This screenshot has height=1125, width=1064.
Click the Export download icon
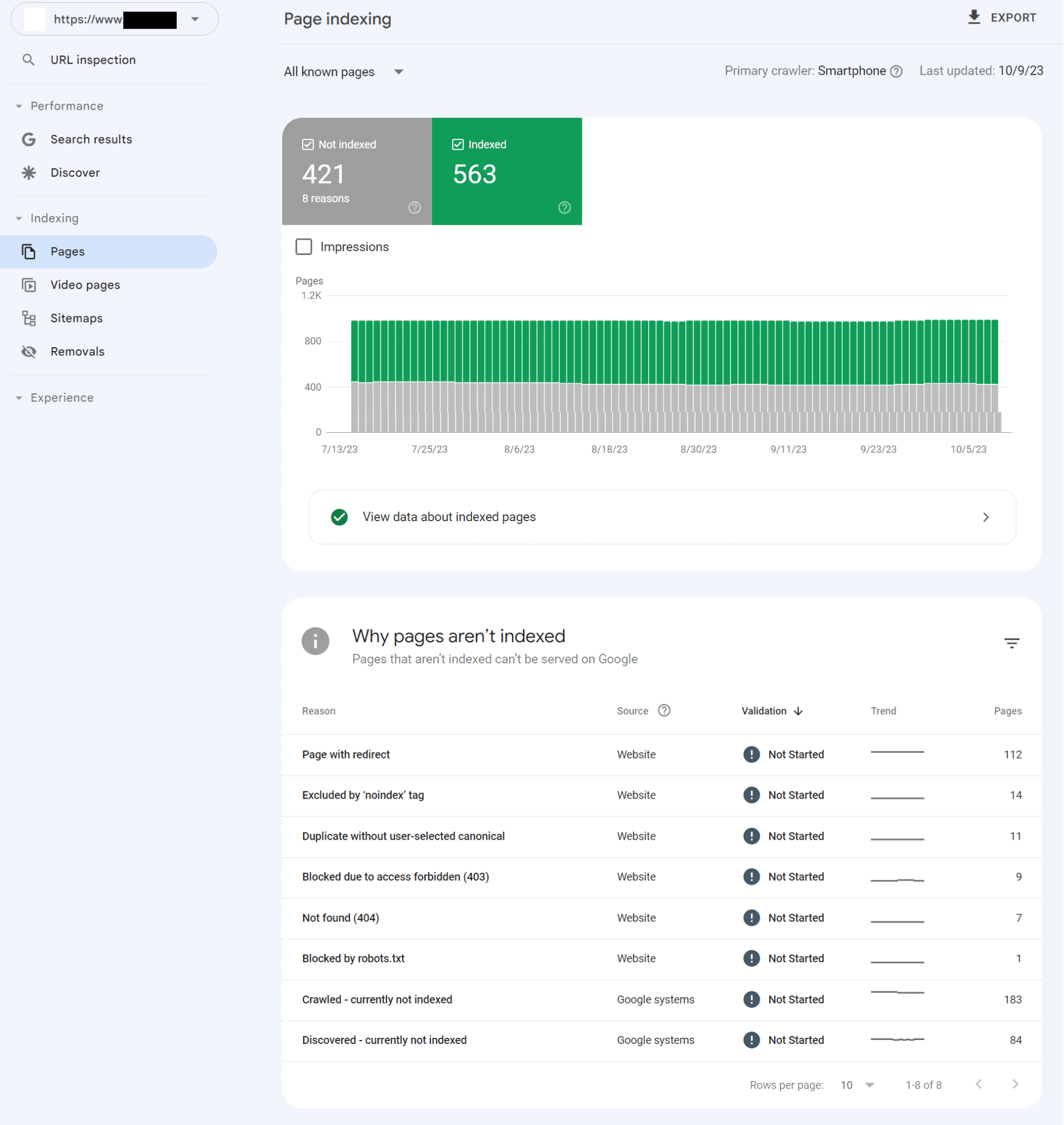973,17
